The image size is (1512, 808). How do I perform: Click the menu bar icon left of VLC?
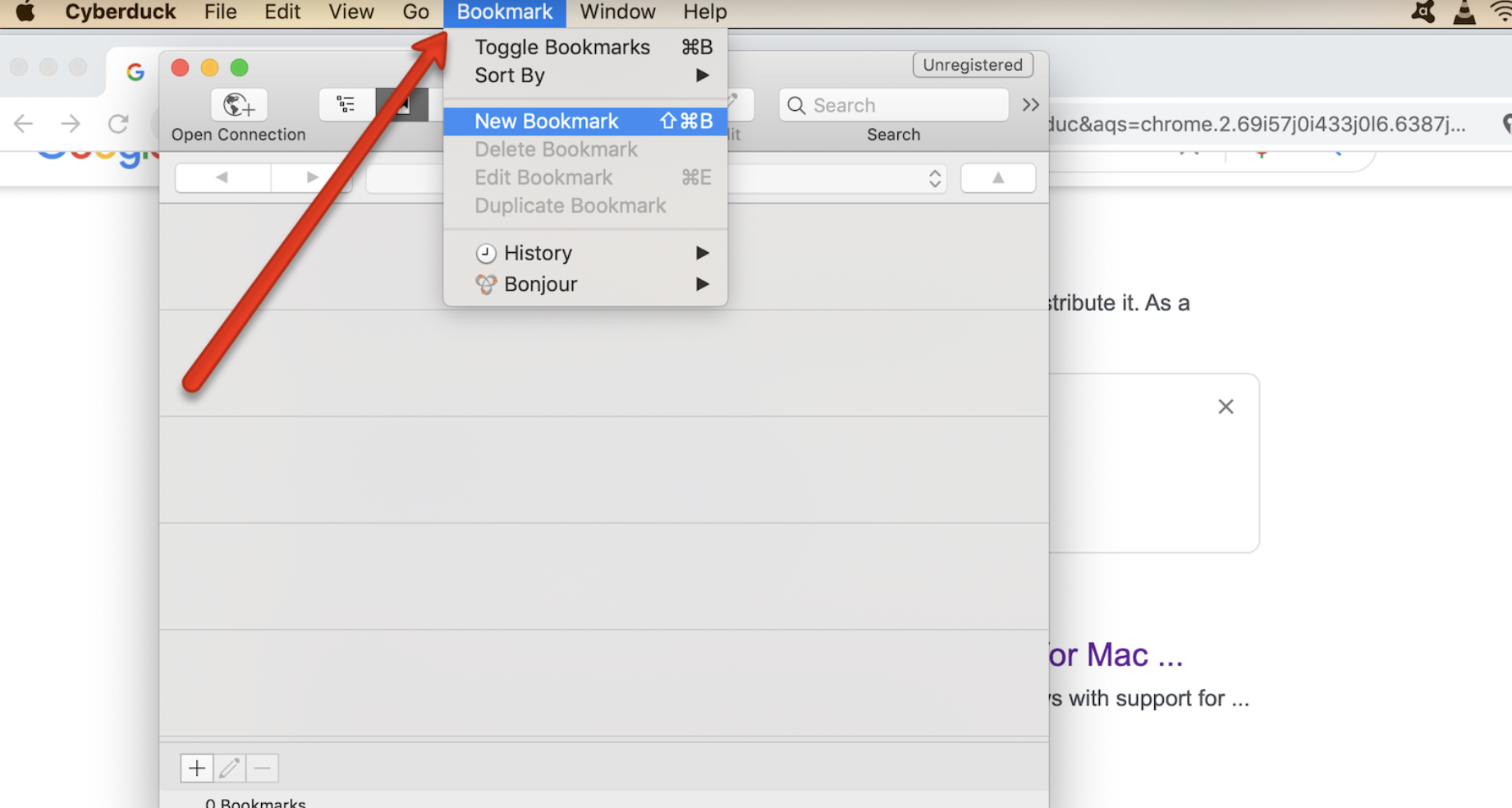coord(1423,12)
